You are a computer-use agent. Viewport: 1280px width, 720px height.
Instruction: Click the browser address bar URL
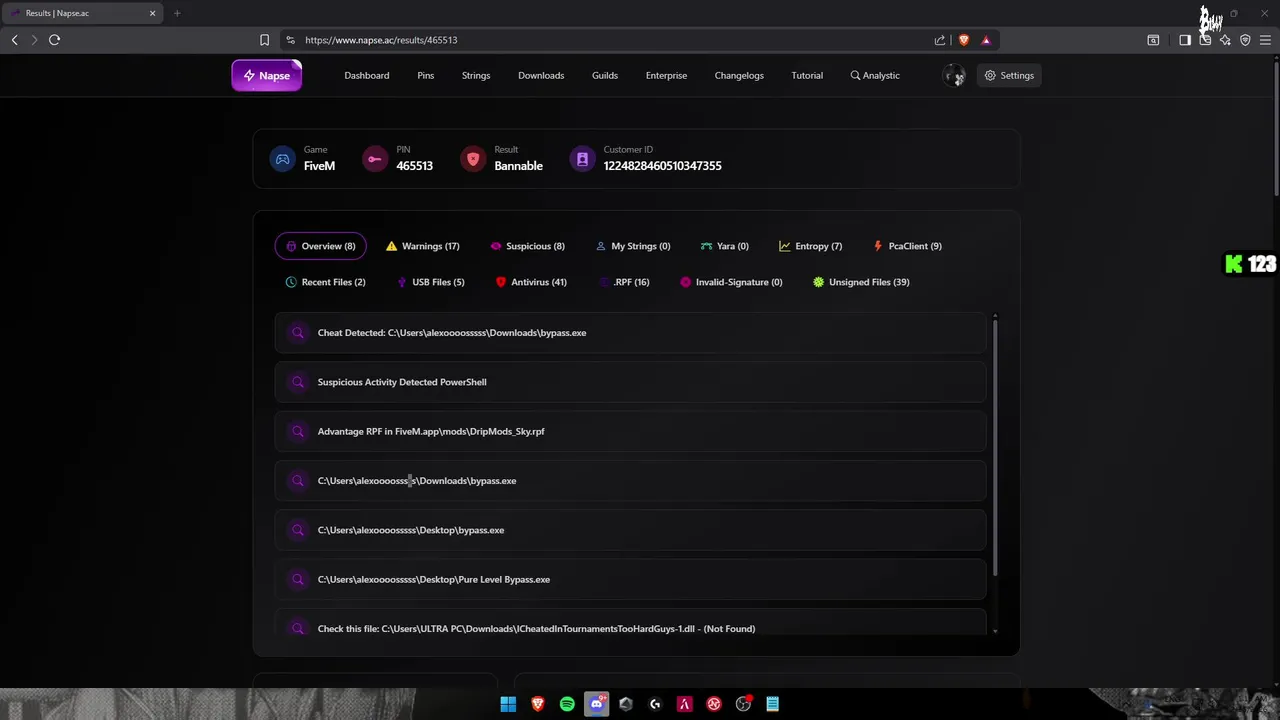[381, 40]
